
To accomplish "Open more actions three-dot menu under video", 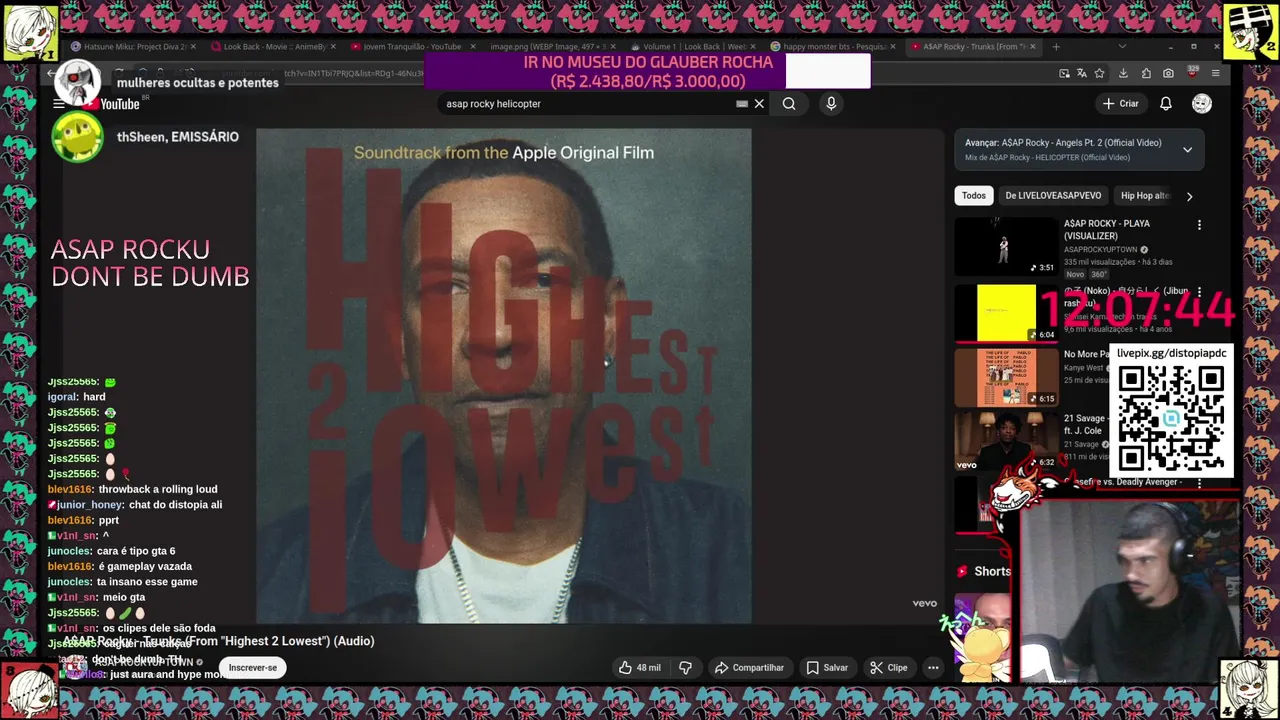I will (933, 668).
